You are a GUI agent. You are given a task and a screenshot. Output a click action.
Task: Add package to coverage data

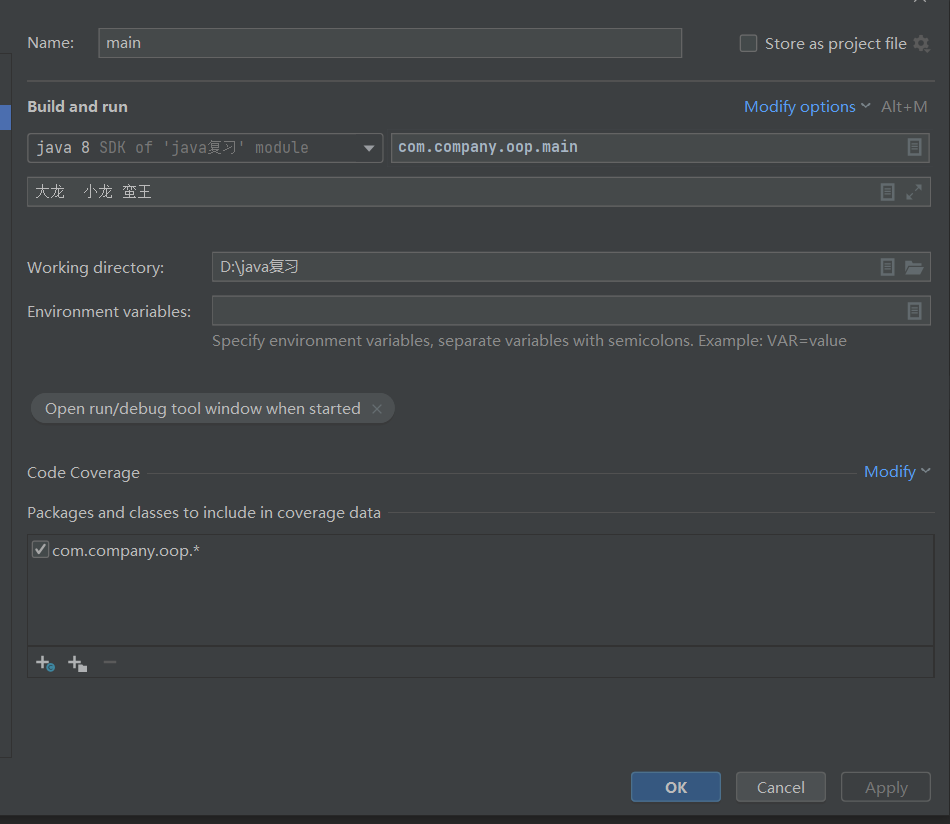click(77, 663)
